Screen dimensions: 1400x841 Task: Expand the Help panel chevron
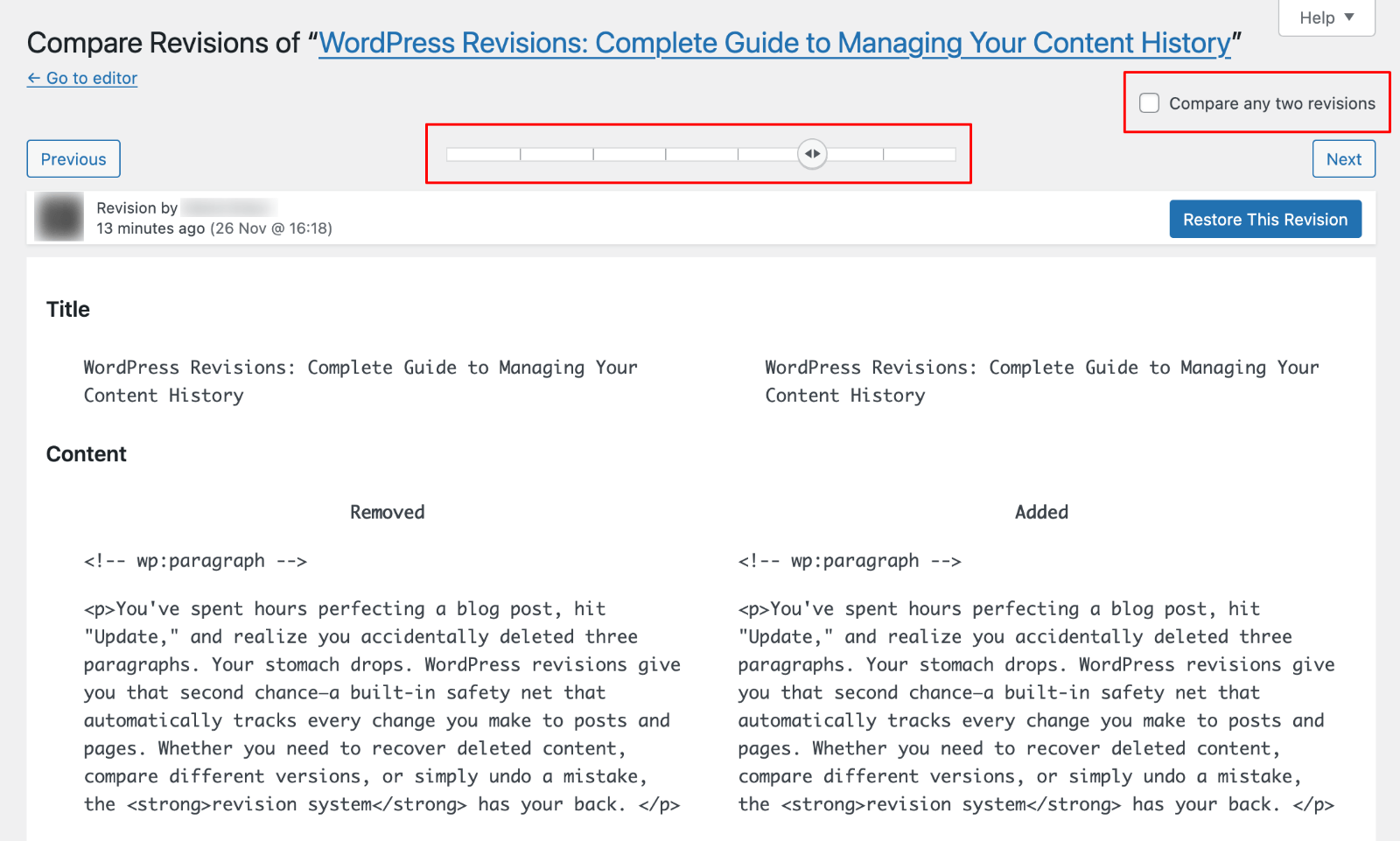point(1350,17)
